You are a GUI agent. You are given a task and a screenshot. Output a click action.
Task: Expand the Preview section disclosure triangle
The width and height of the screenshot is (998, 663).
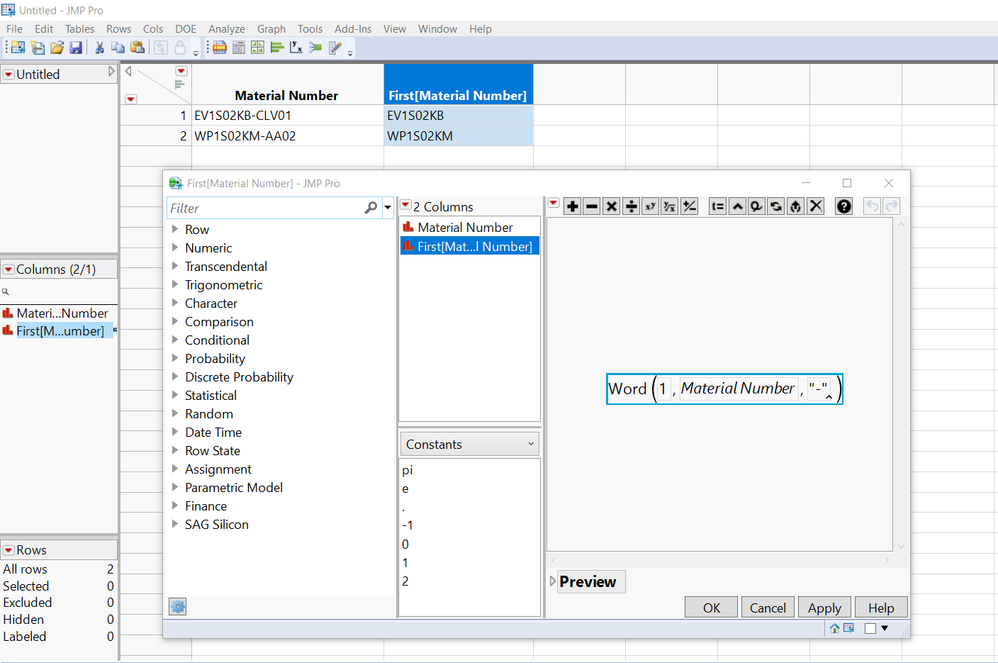(x=552, y=581)
